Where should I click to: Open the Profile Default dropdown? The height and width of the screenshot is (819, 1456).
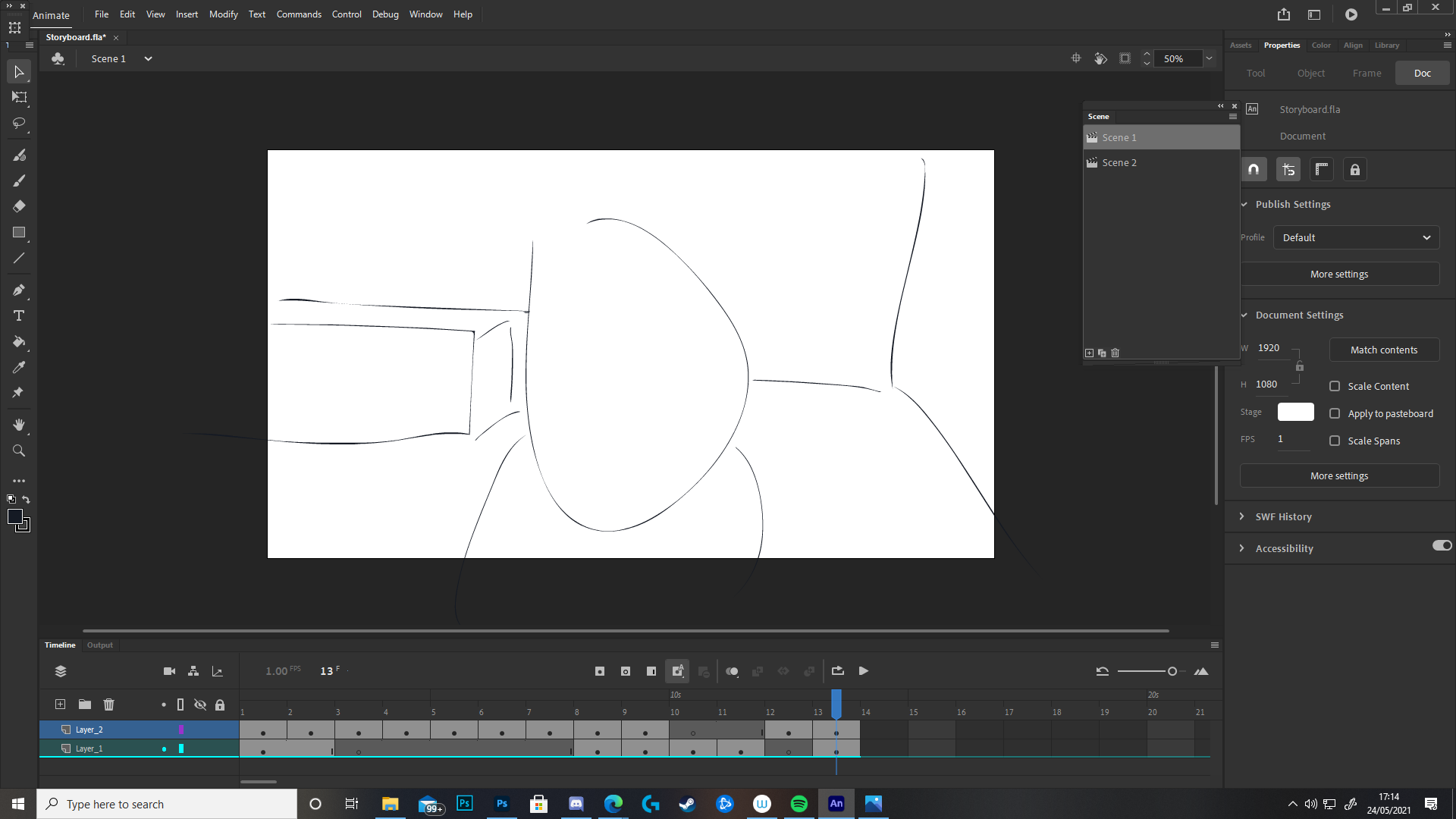tap(1356, 237)
